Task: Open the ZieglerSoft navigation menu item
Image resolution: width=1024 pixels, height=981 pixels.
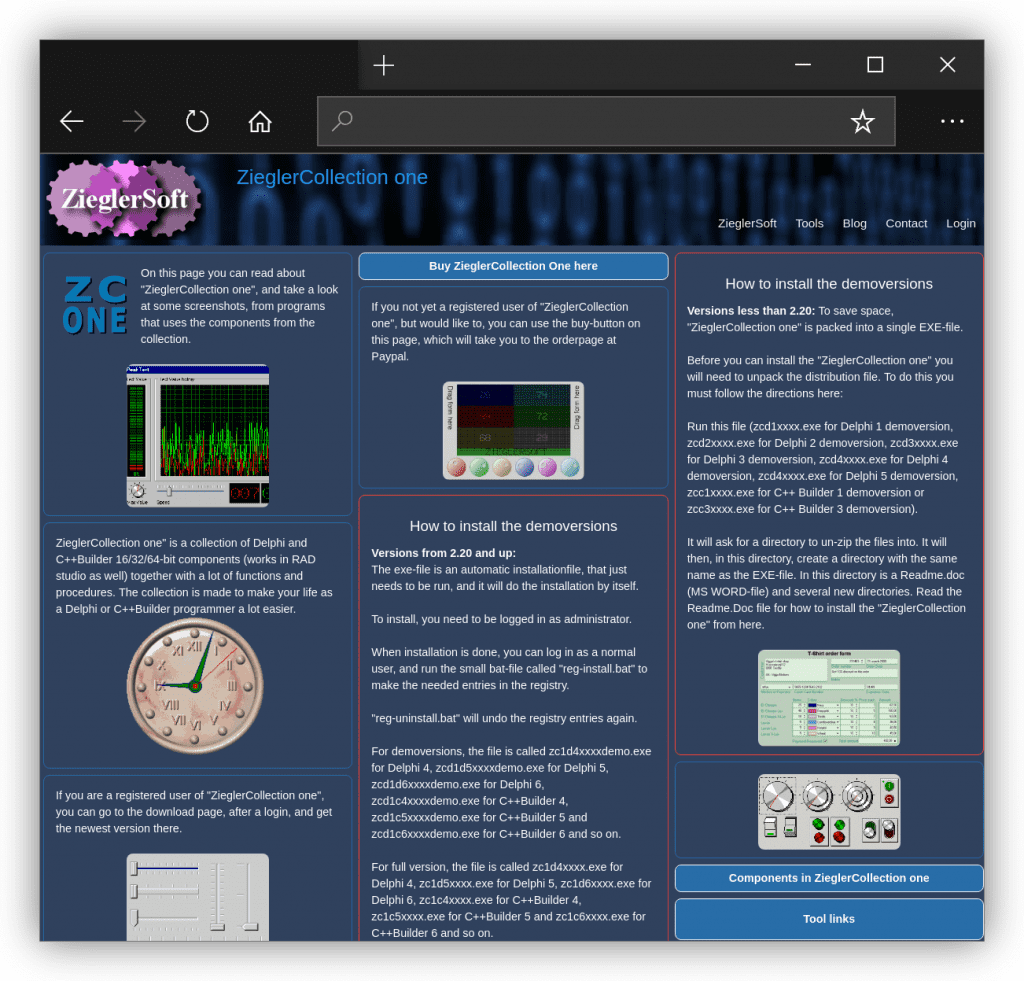Action: (x=747, y=223)
